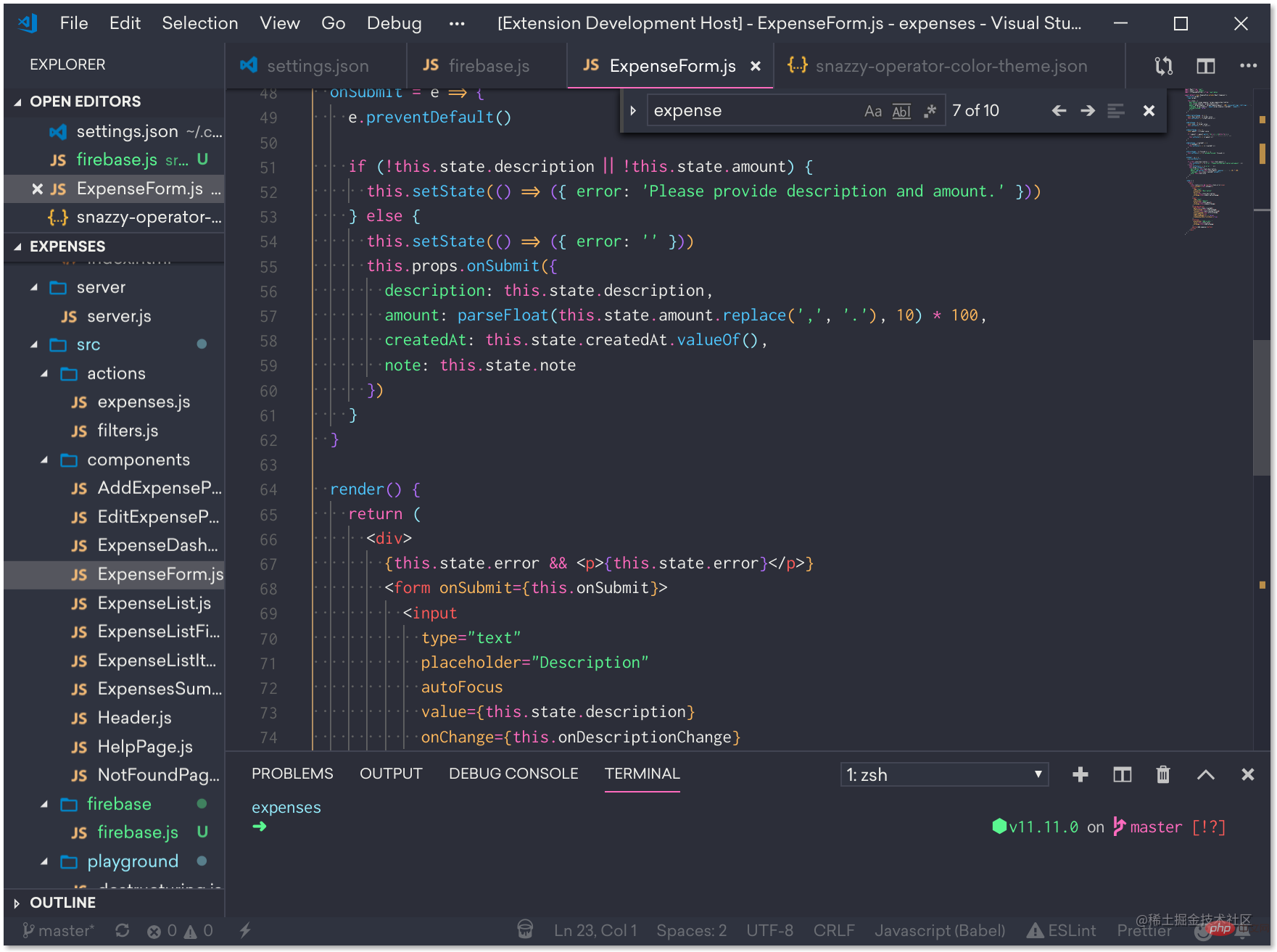Maximize the panel using the chevron-up icon
This screenshot has height=952, width=1277.
click(1205, 774)
